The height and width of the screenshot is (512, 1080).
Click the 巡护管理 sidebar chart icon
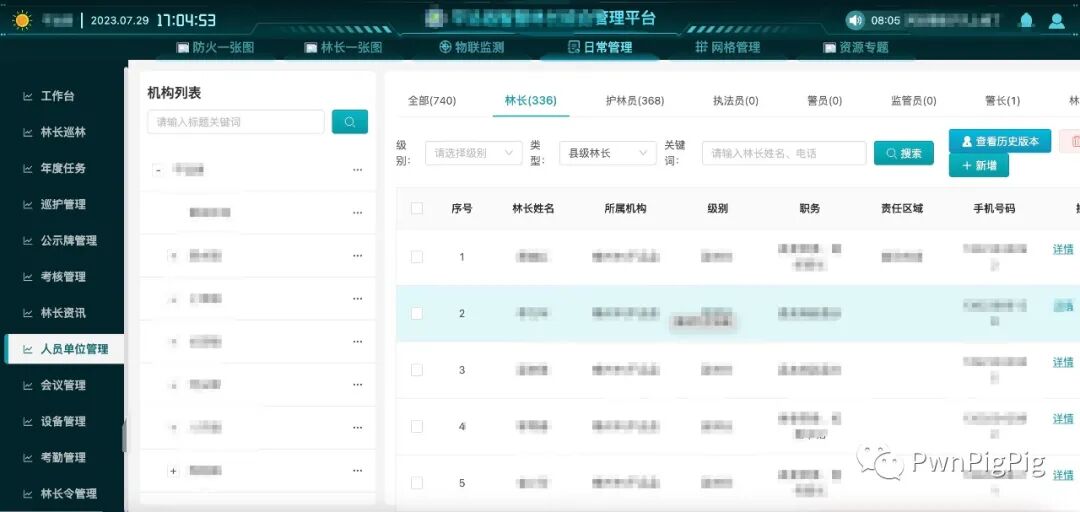pyautogui.click(x=28, y=205)
